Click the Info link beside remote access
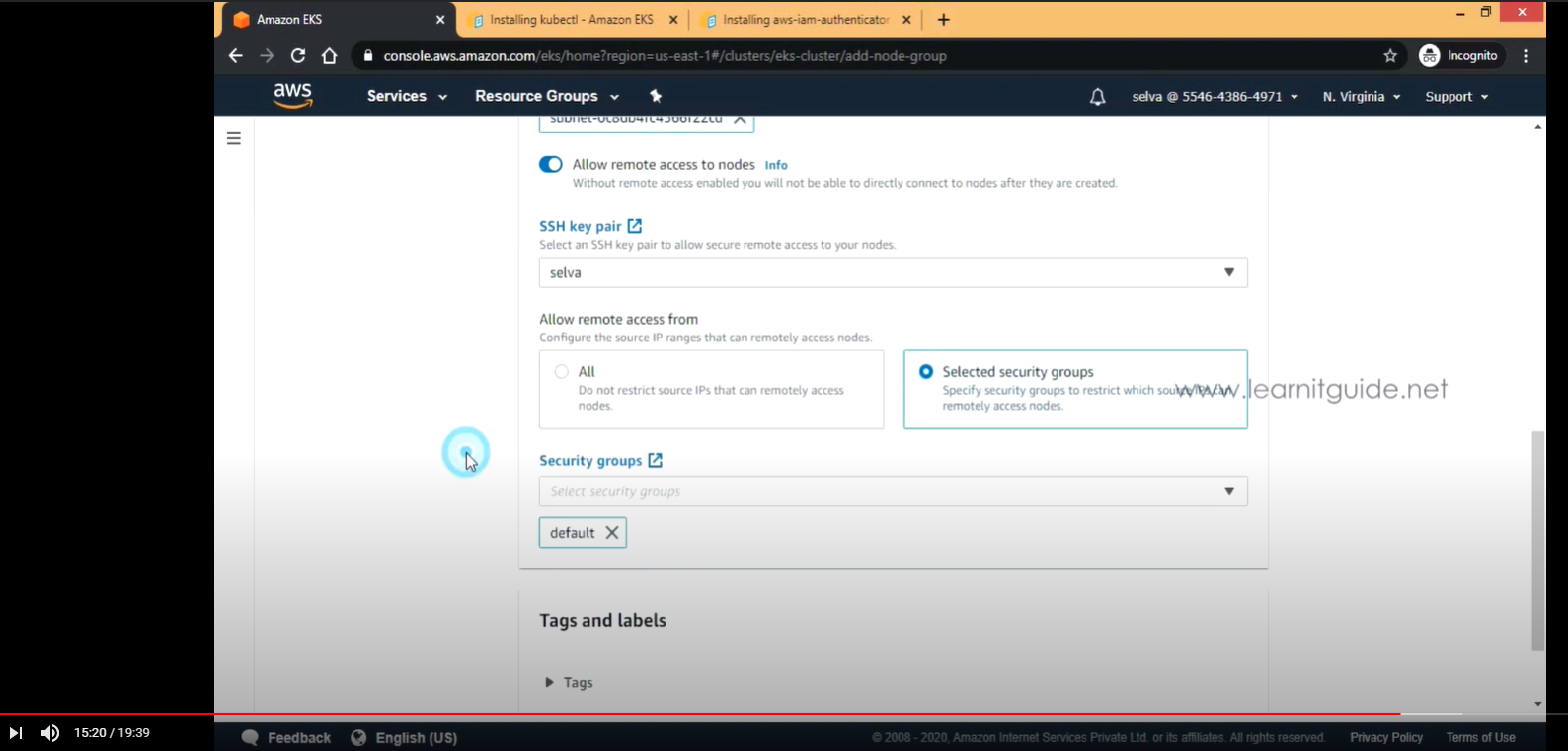1568x751 pixels. (776, 166)
